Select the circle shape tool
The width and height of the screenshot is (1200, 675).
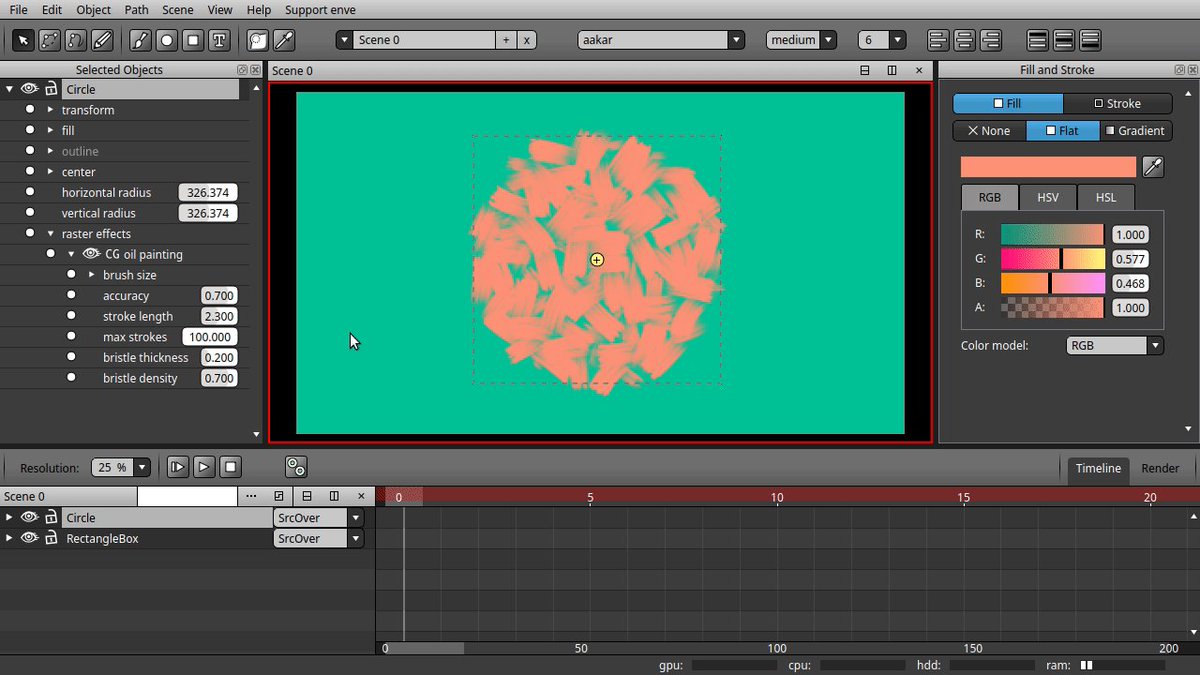click(x=167, y=40)
